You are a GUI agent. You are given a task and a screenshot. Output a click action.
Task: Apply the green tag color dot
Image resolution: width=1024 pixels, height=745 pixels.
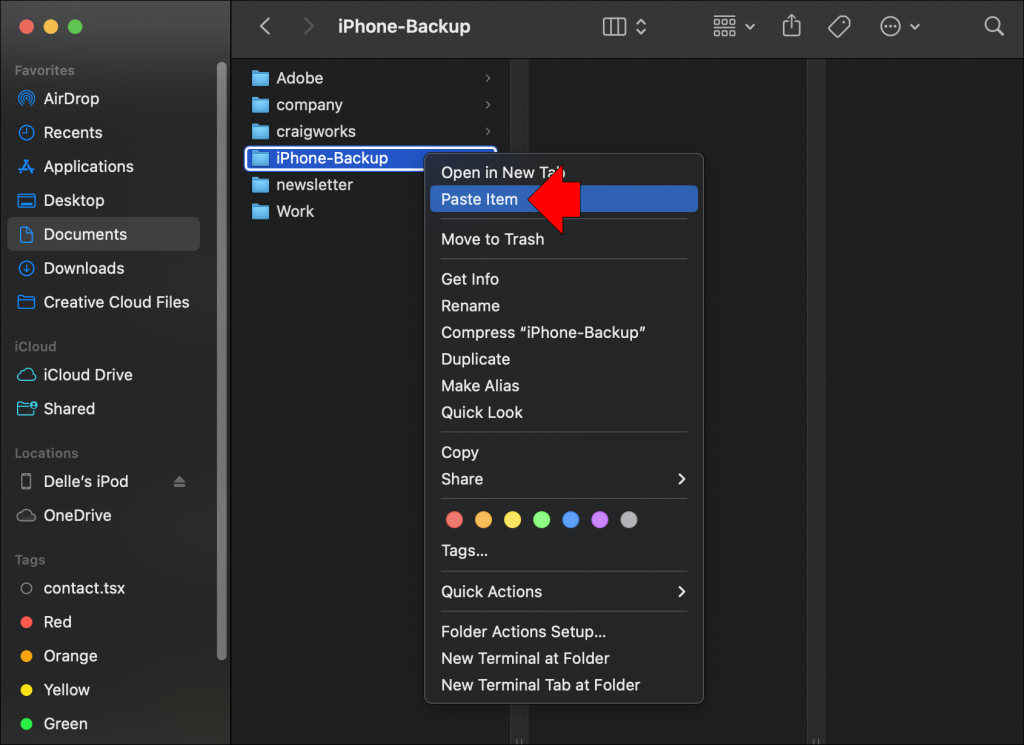pyautogui.click(x=541, y=520)
